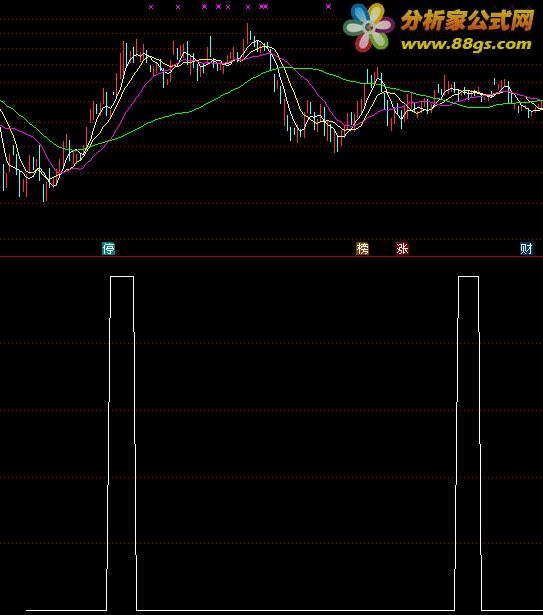Click the orange 榜 marker icon
Viewport: 543px width, 615px height.
click(x=363, y=249)
